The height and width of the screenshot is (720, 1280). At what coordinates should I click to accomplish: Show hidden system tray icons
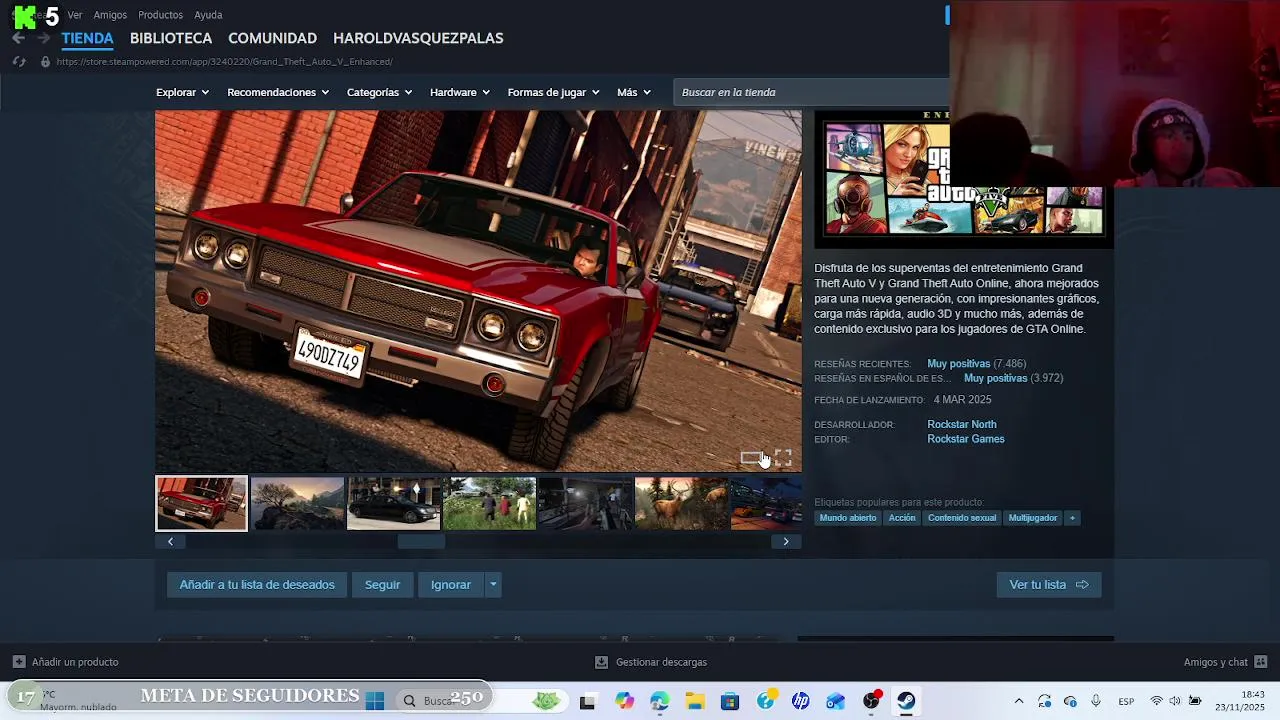[1019, 701]
